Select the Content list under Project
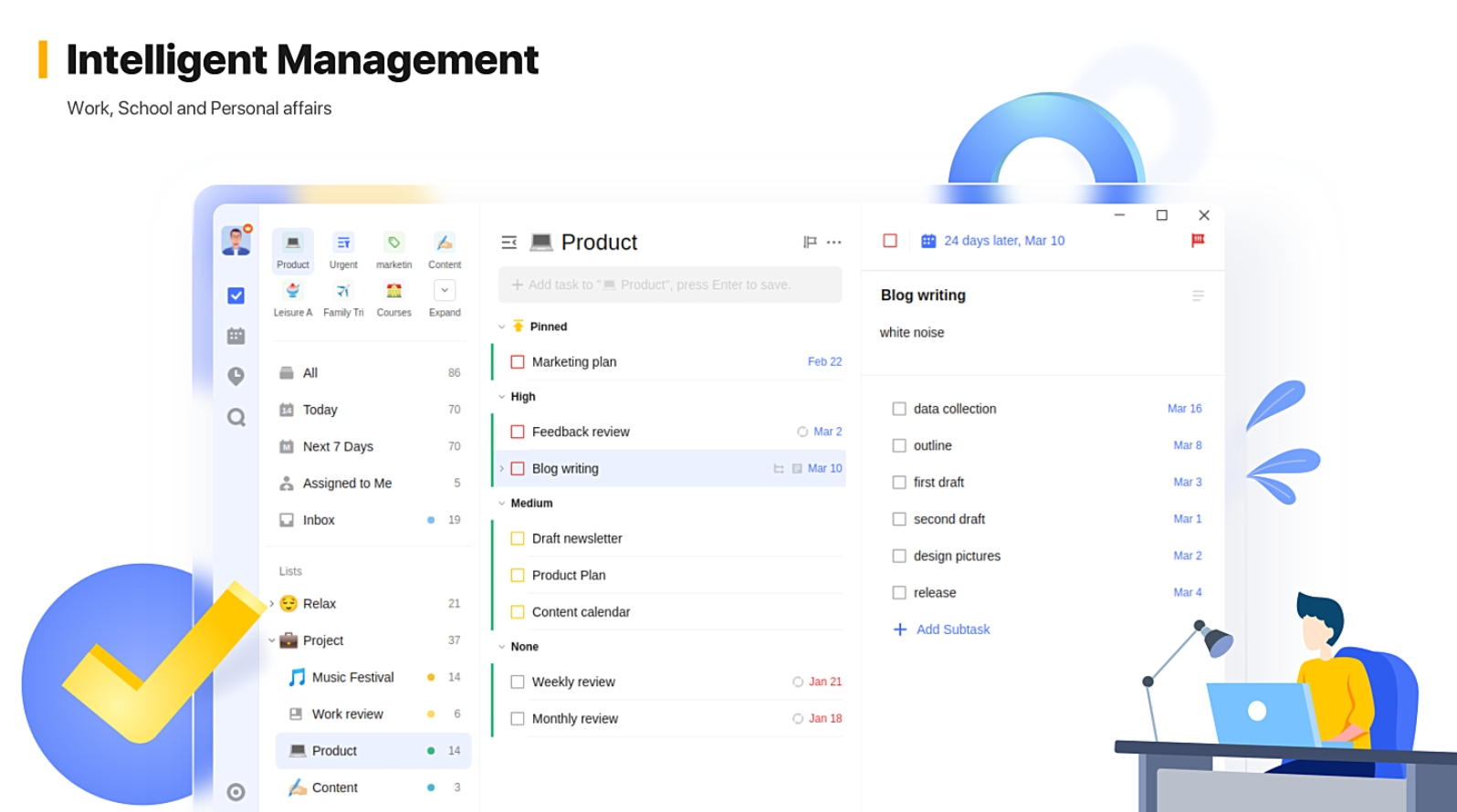The image size is (1457, 812). pyautogui.click(x=373, y=787)
